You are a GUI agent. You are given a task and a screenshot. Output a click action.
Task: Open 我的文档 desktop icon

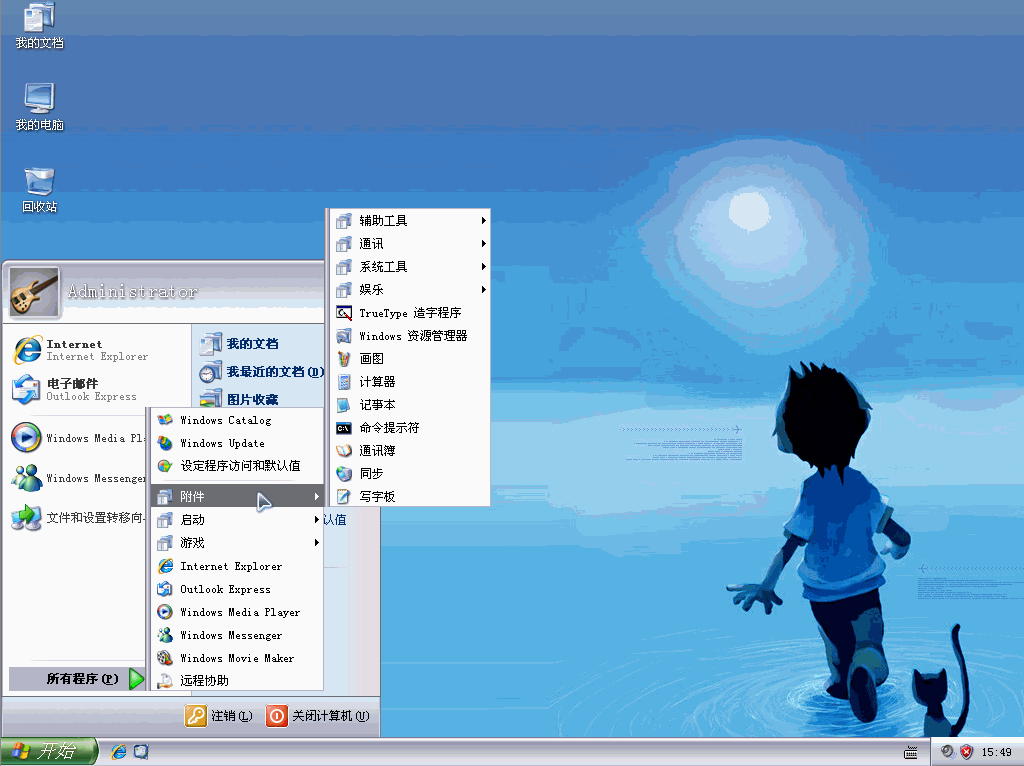39,26
